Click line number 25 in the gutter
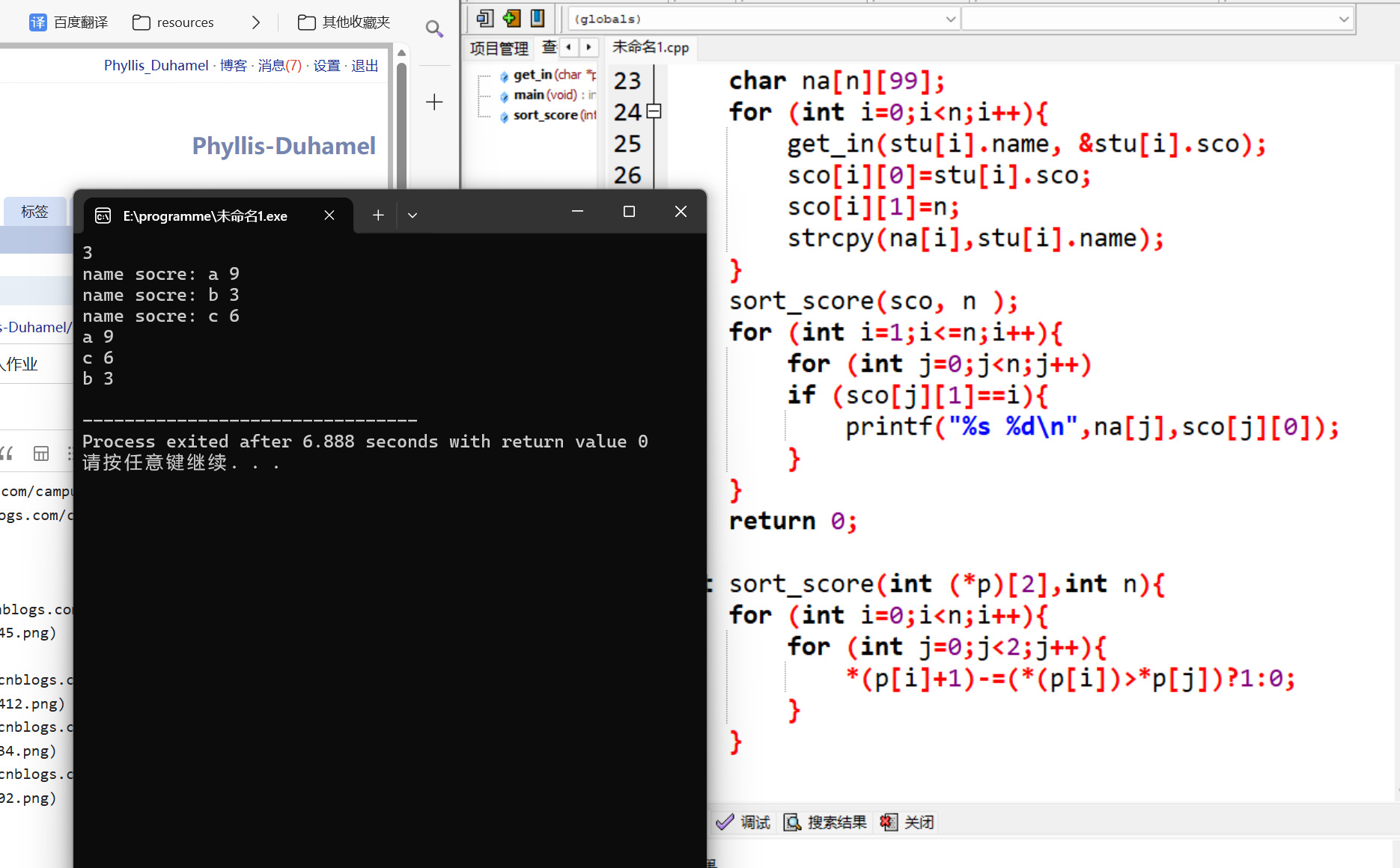Screen dimensions: 1400x868 point(627,144)
